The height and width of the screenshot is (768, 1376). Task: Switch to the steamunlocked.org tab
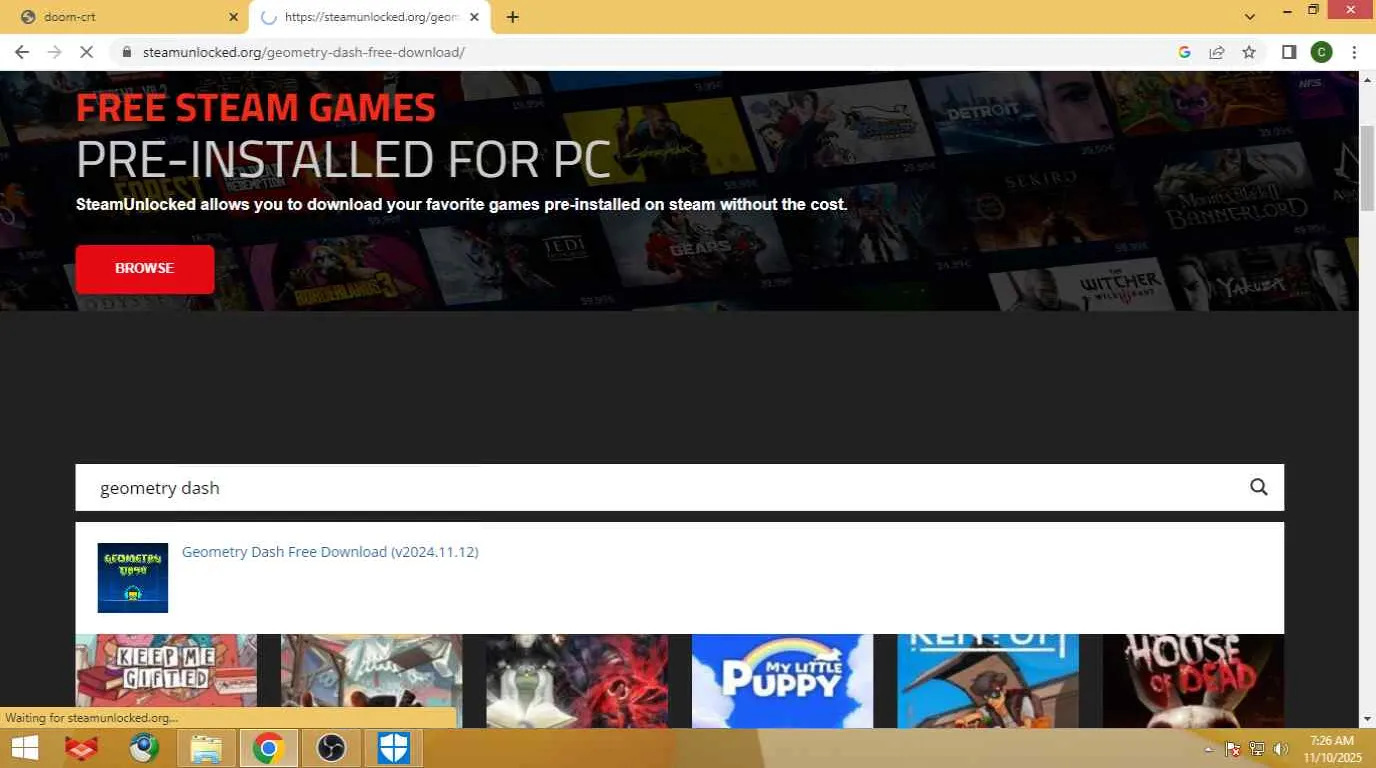(x=370, y=17)
